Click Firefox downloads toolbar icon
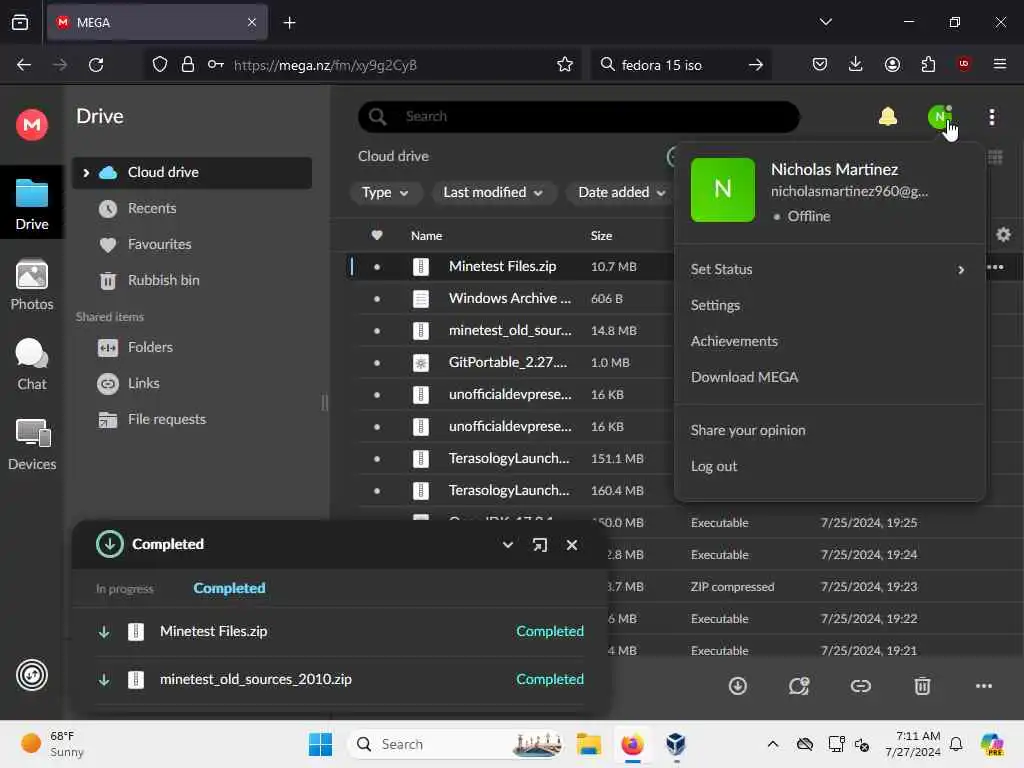The image size is (1024, 768). 856,64
